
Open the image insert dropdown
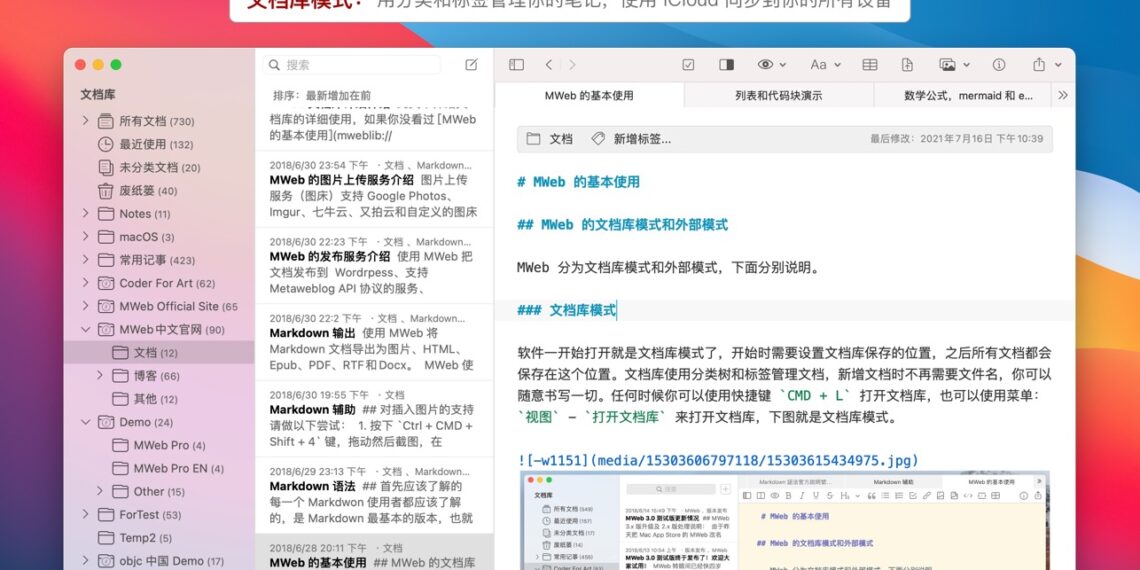[x=955, y=65]
